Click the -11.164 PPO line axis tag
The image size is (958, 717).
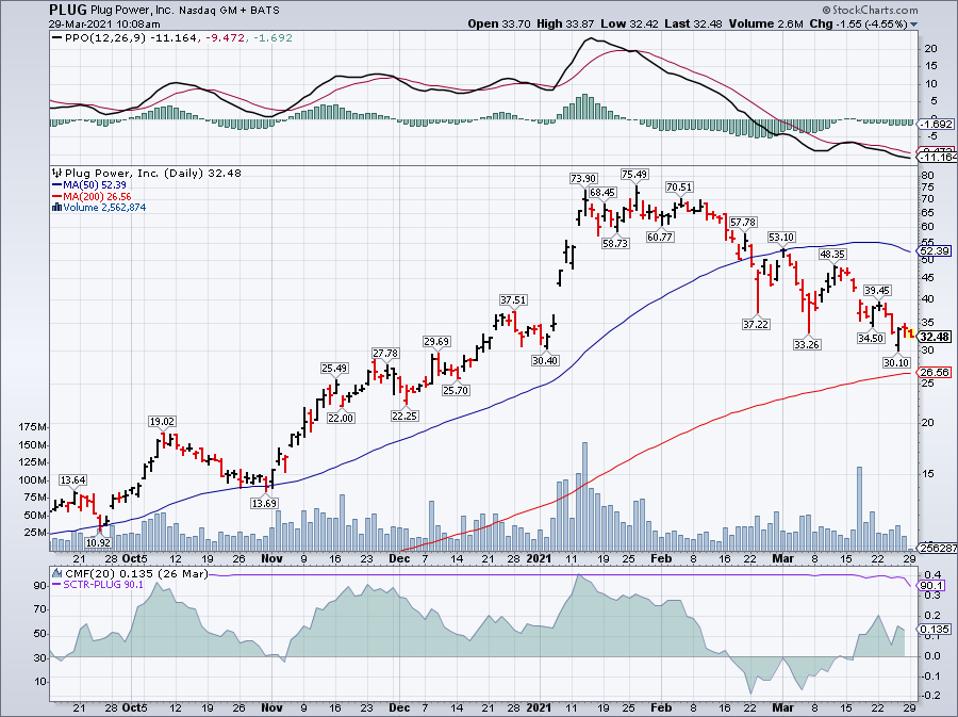(x=938, y=158)
